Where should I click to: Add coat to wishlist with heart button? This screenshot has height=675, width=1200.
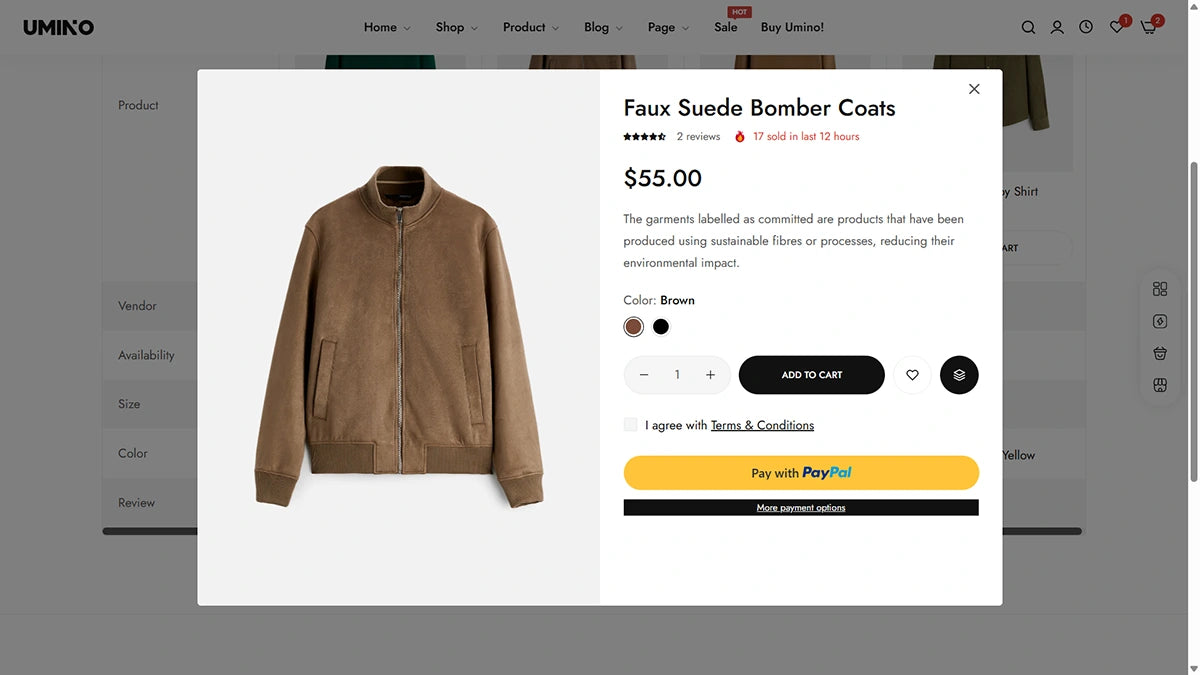coord(912,375)
